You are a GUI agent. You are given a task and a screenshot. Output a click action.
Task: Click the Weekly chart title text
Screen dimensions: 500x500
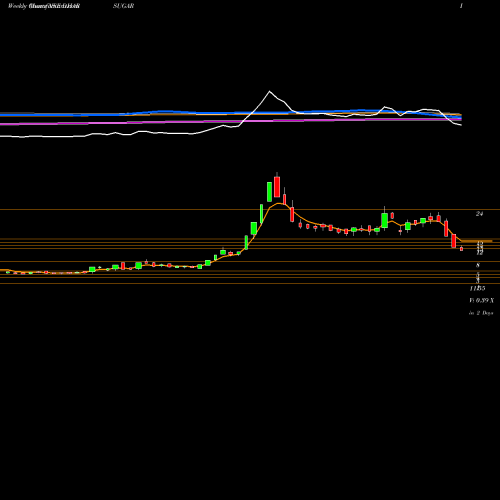[44, 6]
